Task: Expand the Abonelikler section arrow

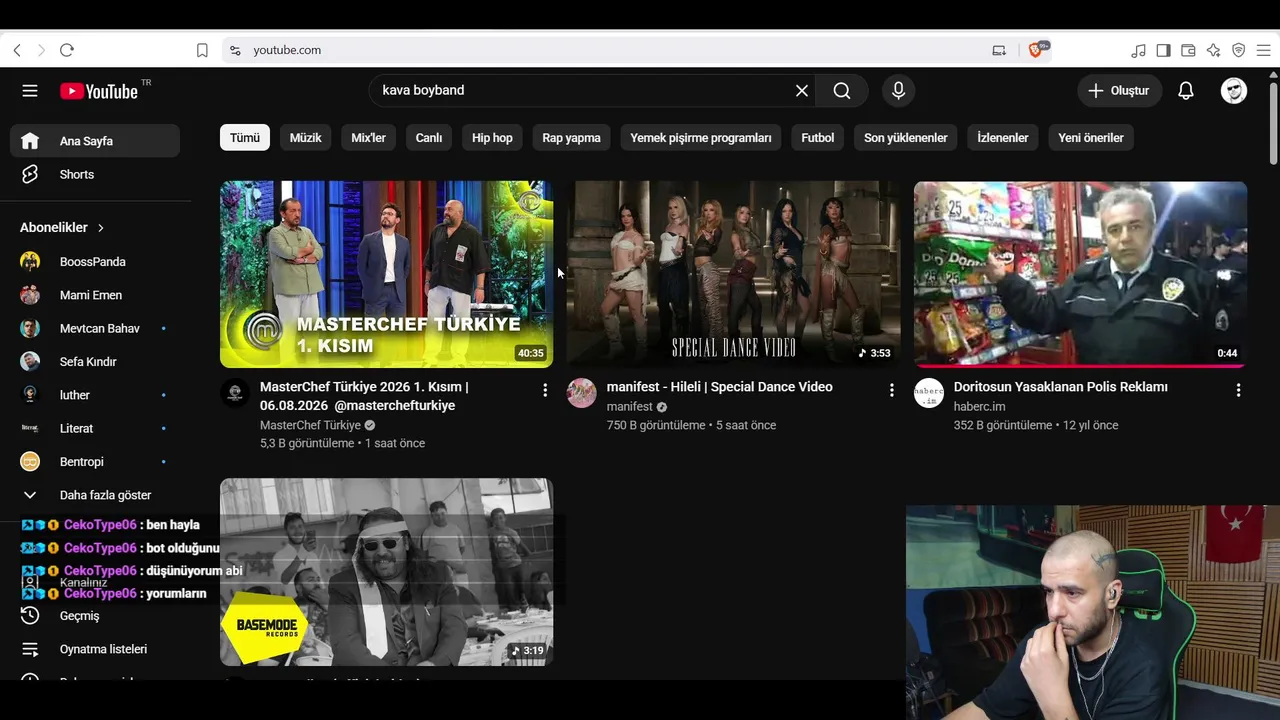Action: 101,228
